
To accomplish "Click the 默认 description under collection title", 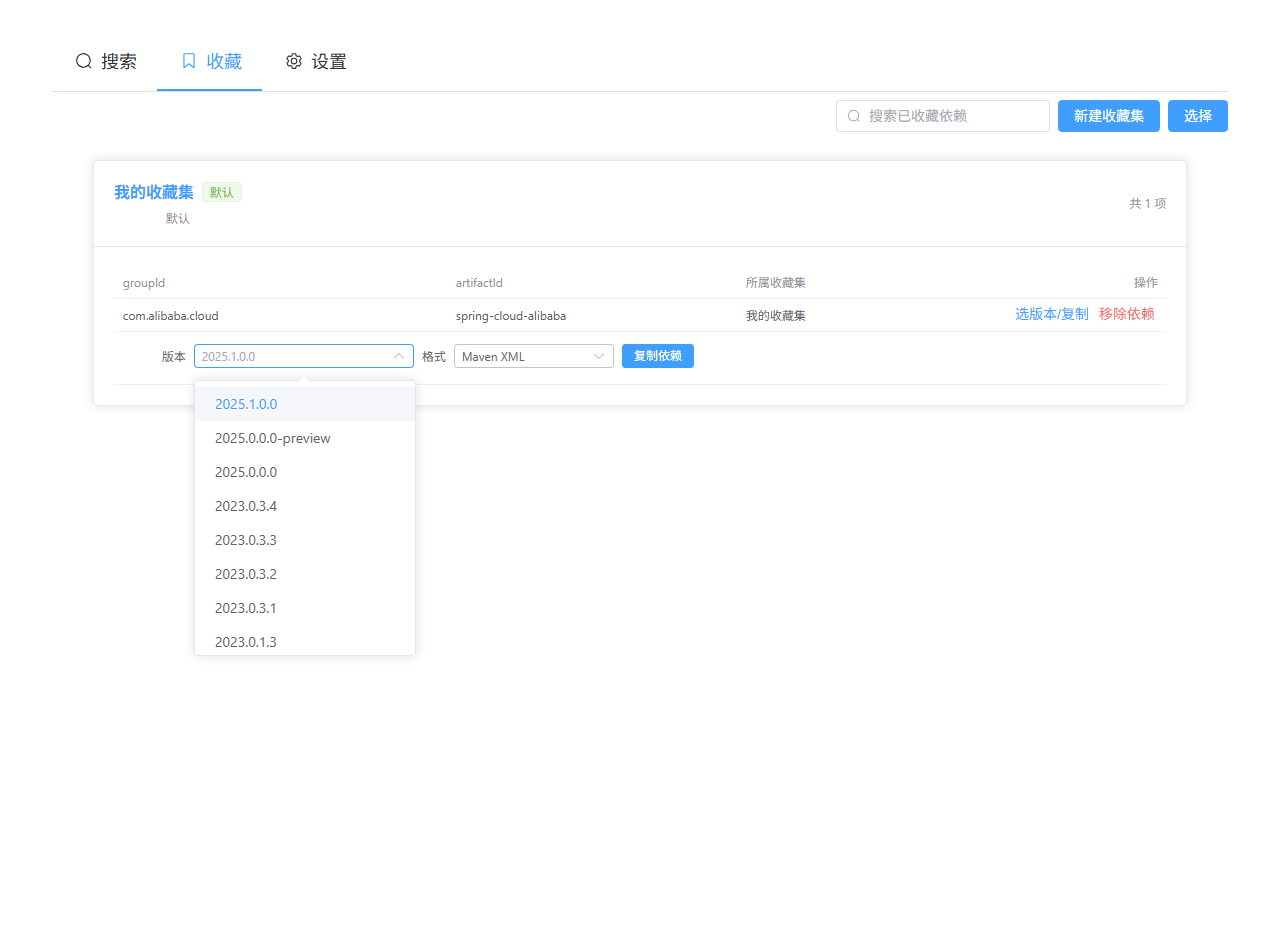I will pos(178,218).
